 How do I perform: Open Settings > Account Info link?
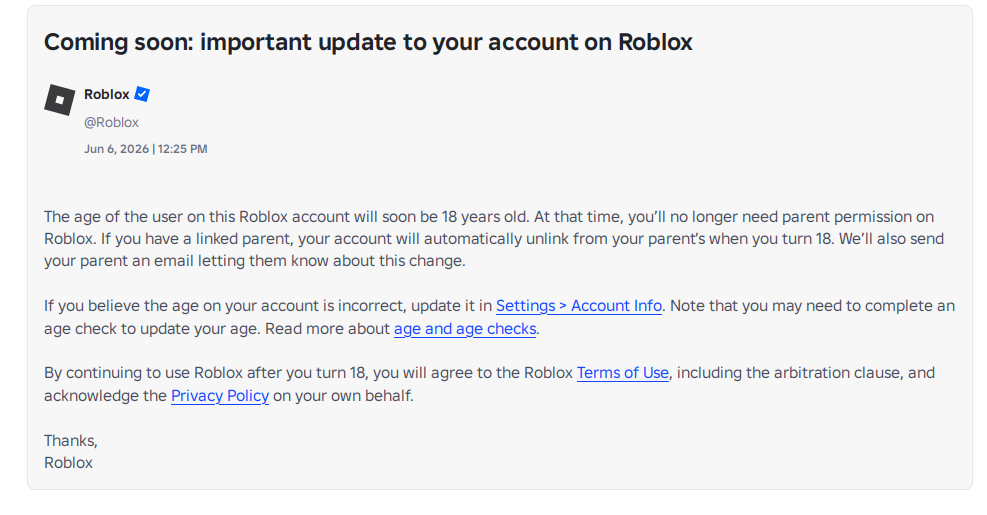pos(578,306)
